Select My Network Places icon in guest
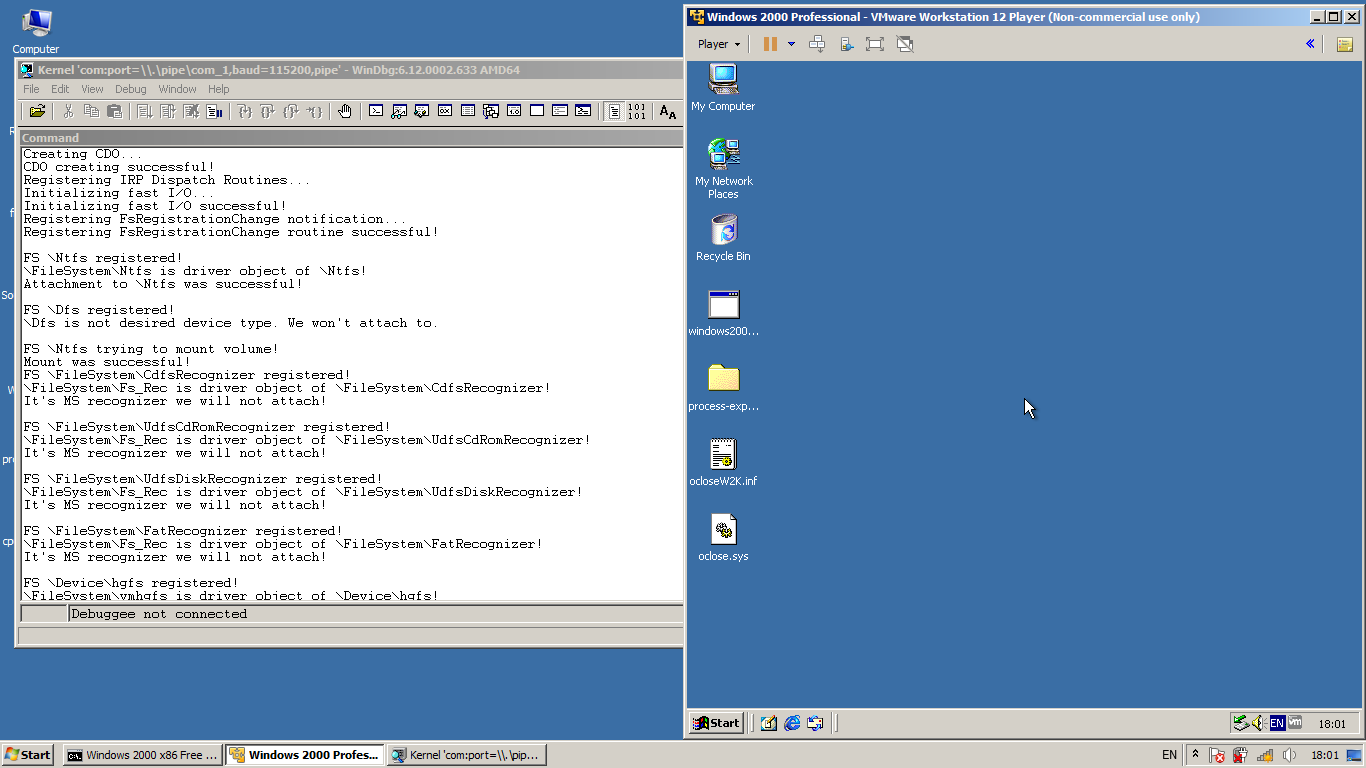Screen dimensions: 1366x768 723,168
